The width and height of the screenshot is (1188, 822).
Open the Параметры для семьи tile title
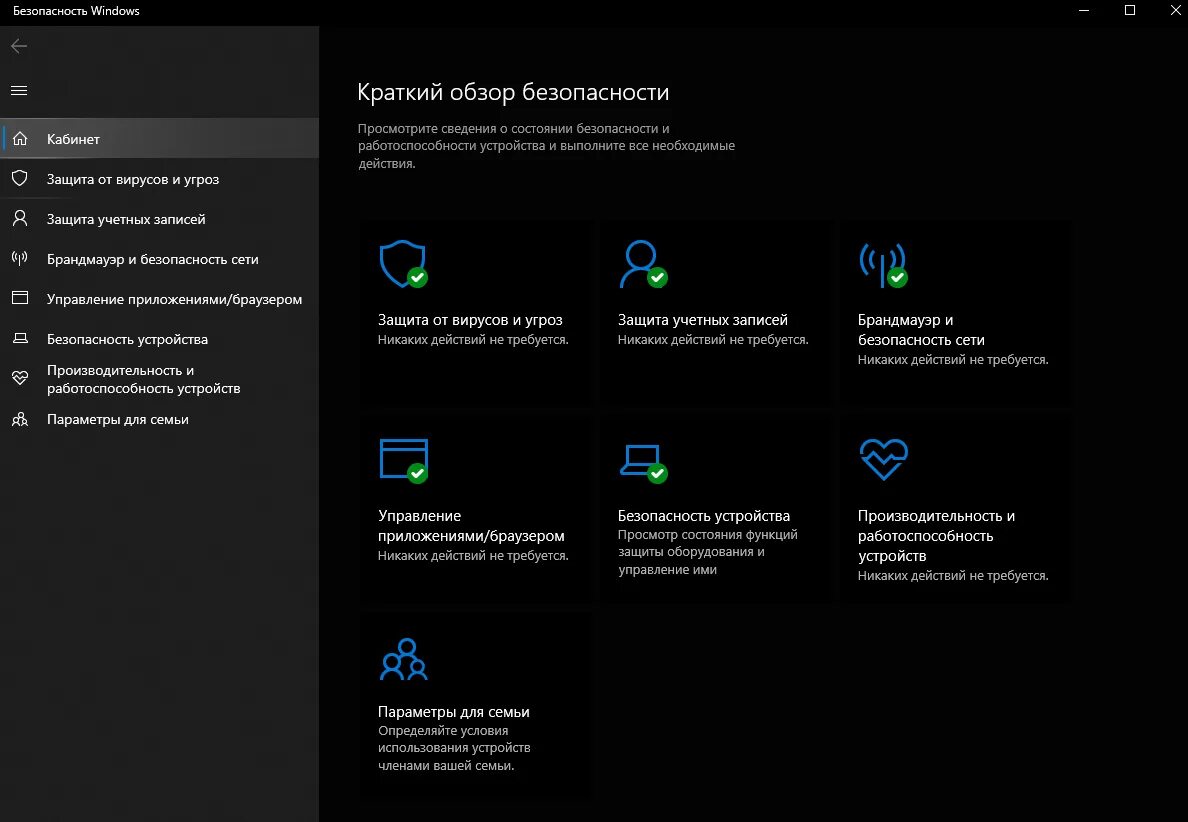pos(453,712)
